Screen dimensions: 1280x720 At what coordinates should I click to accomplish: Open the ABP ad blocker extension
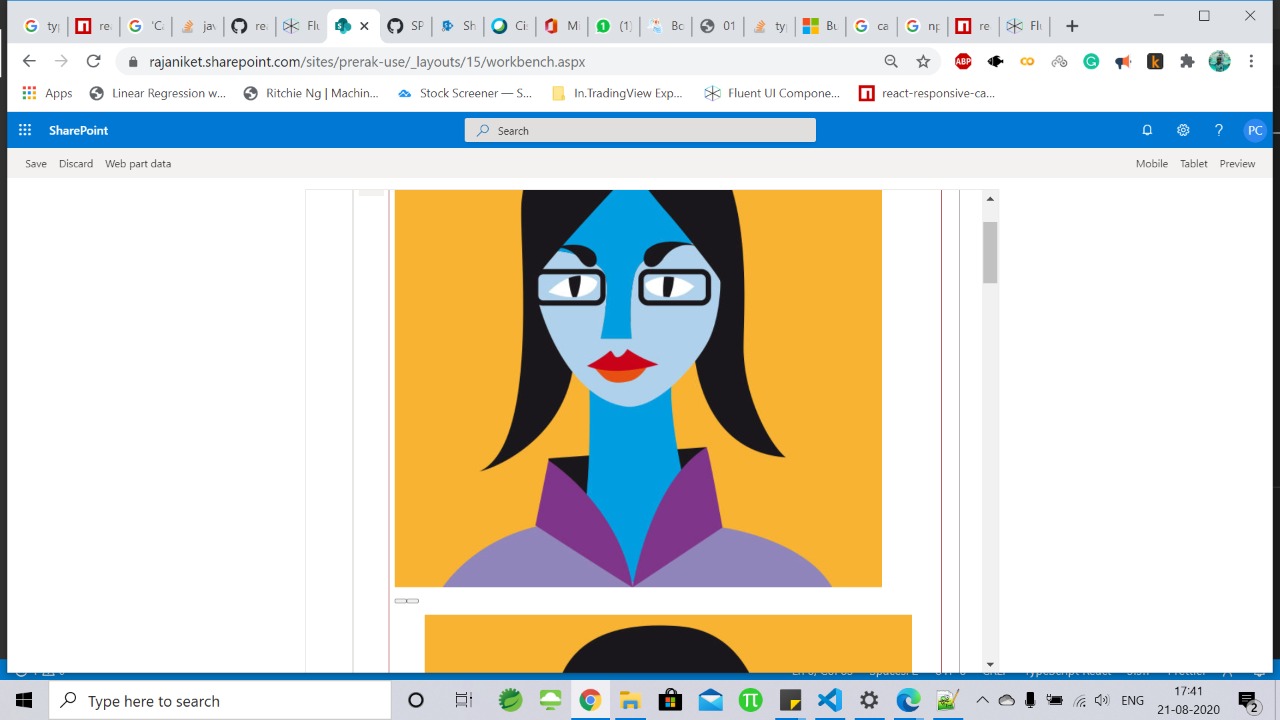962,61
